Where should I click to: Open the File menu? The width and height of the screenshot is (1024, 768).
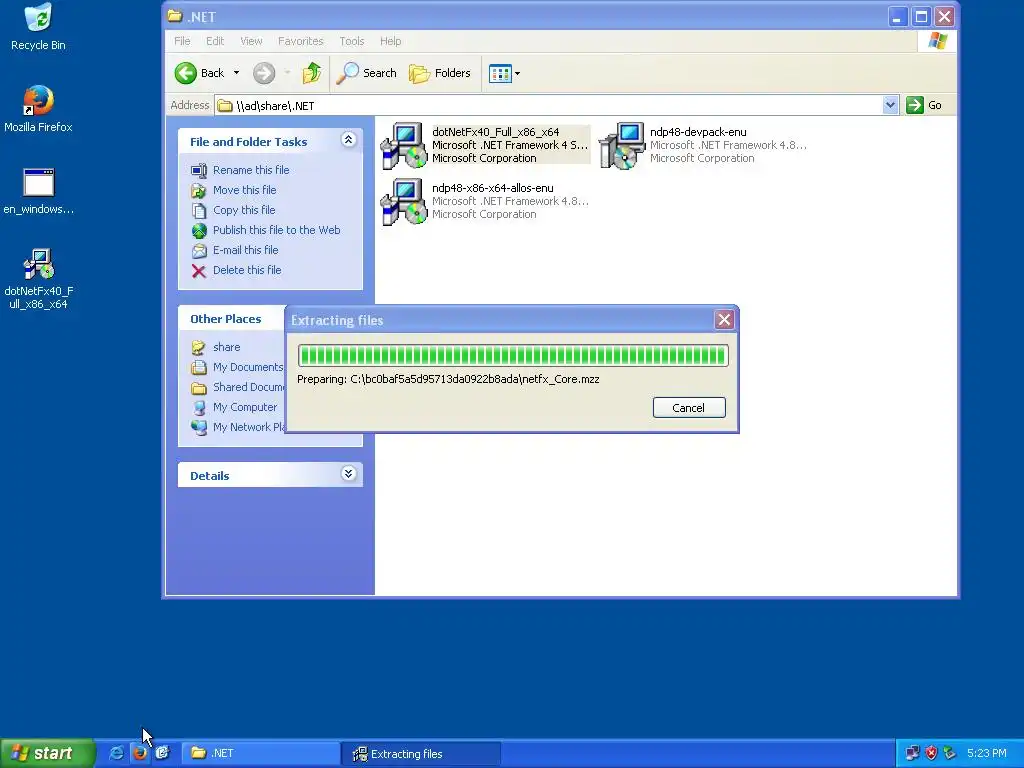(182, 41)
